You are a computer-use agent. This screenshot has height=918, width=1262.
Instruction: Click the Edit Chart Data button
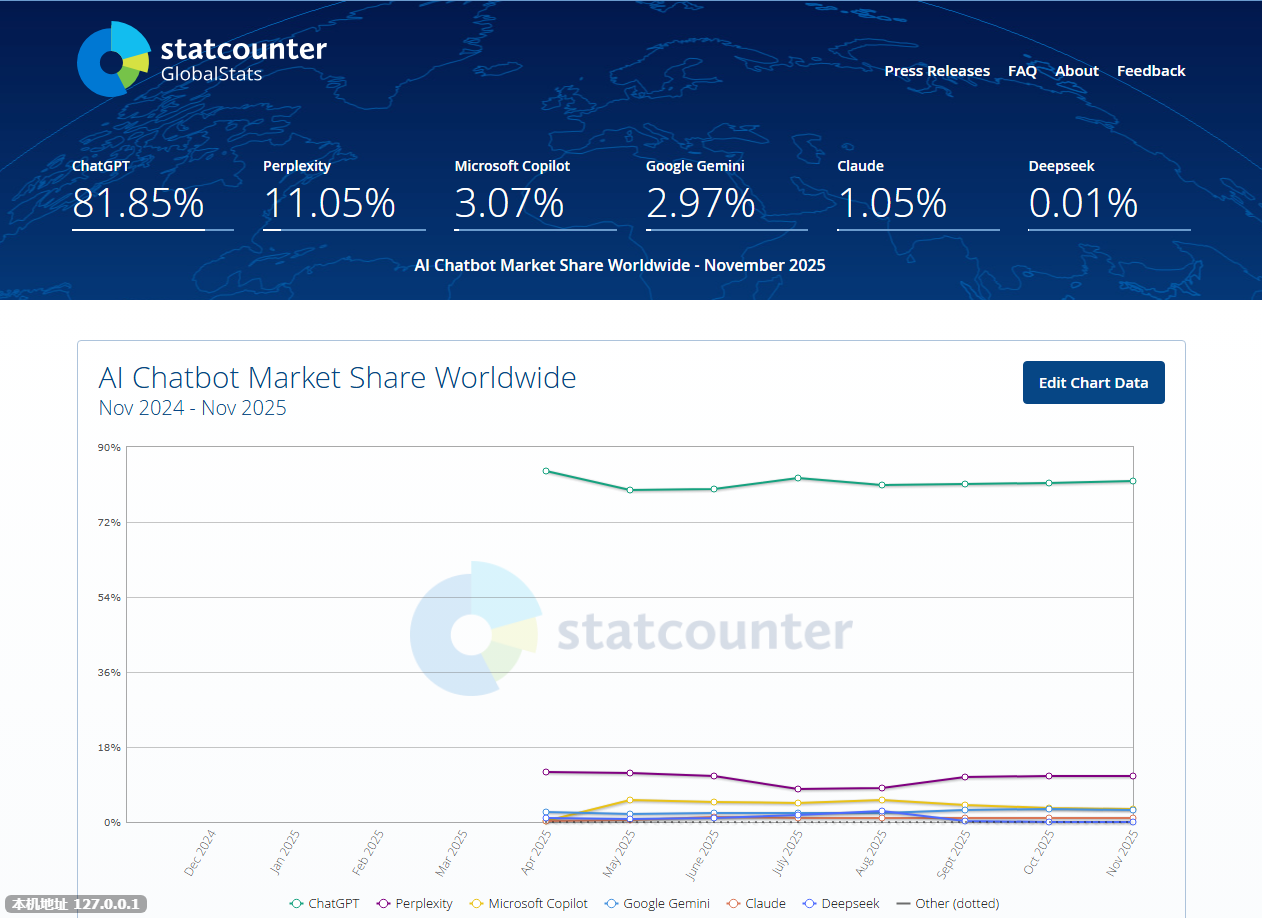click(1093, 383)
